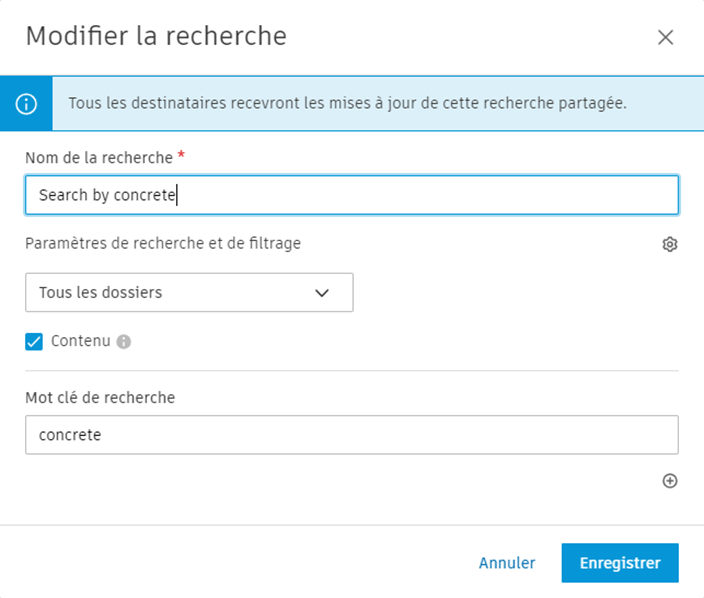Click the info icon in the blue banner
Screen dimensions: 704x598
[25, 104]
